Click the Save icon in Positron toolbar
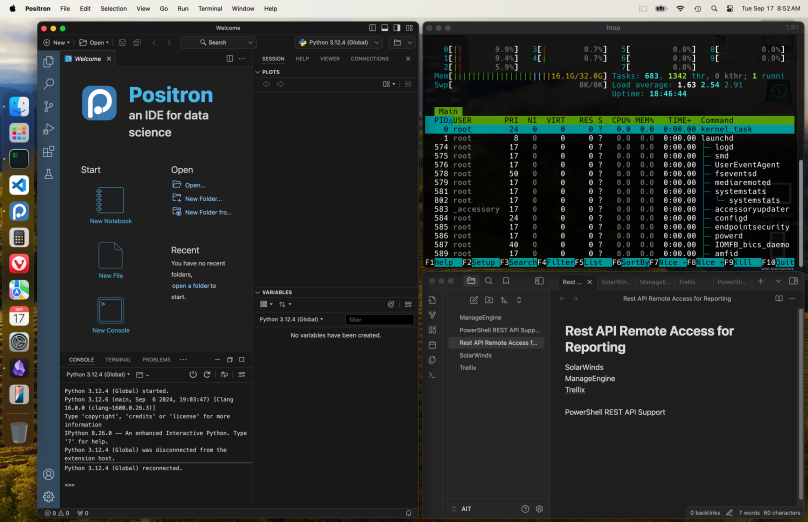 pos(122,43)
